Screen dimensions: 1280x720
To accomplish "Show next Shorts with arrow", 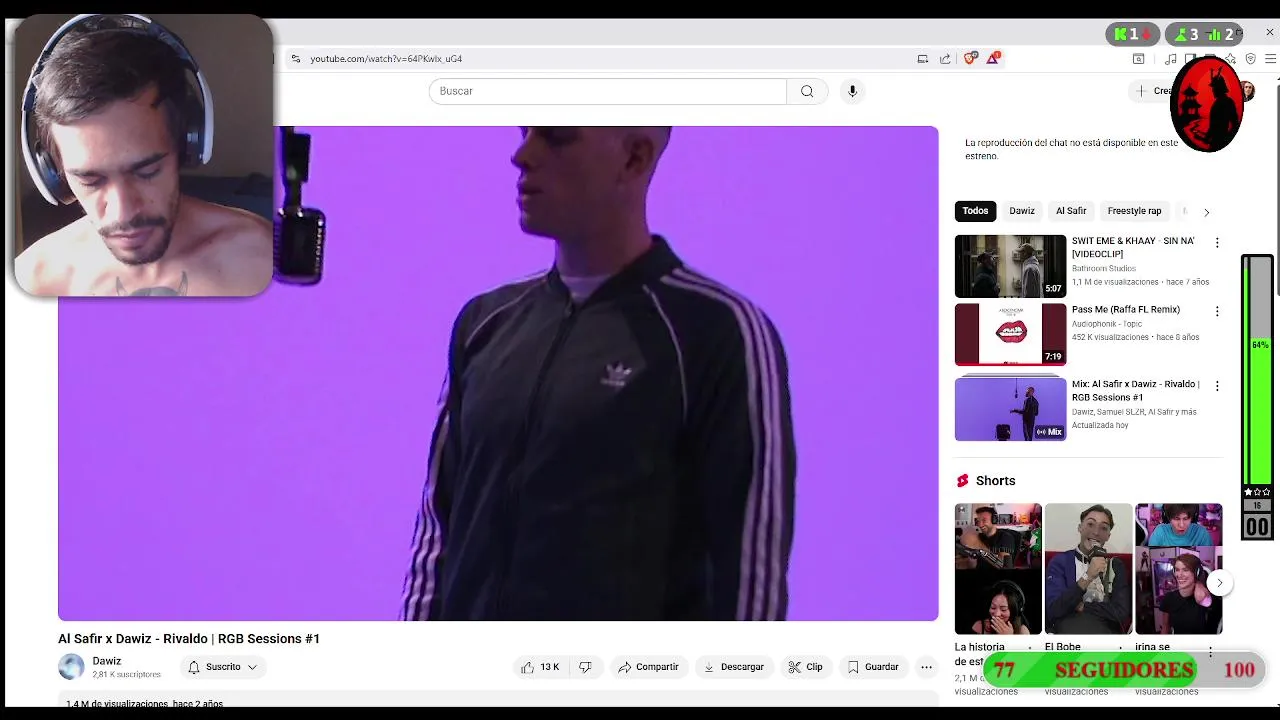I will pos(1219,583).
